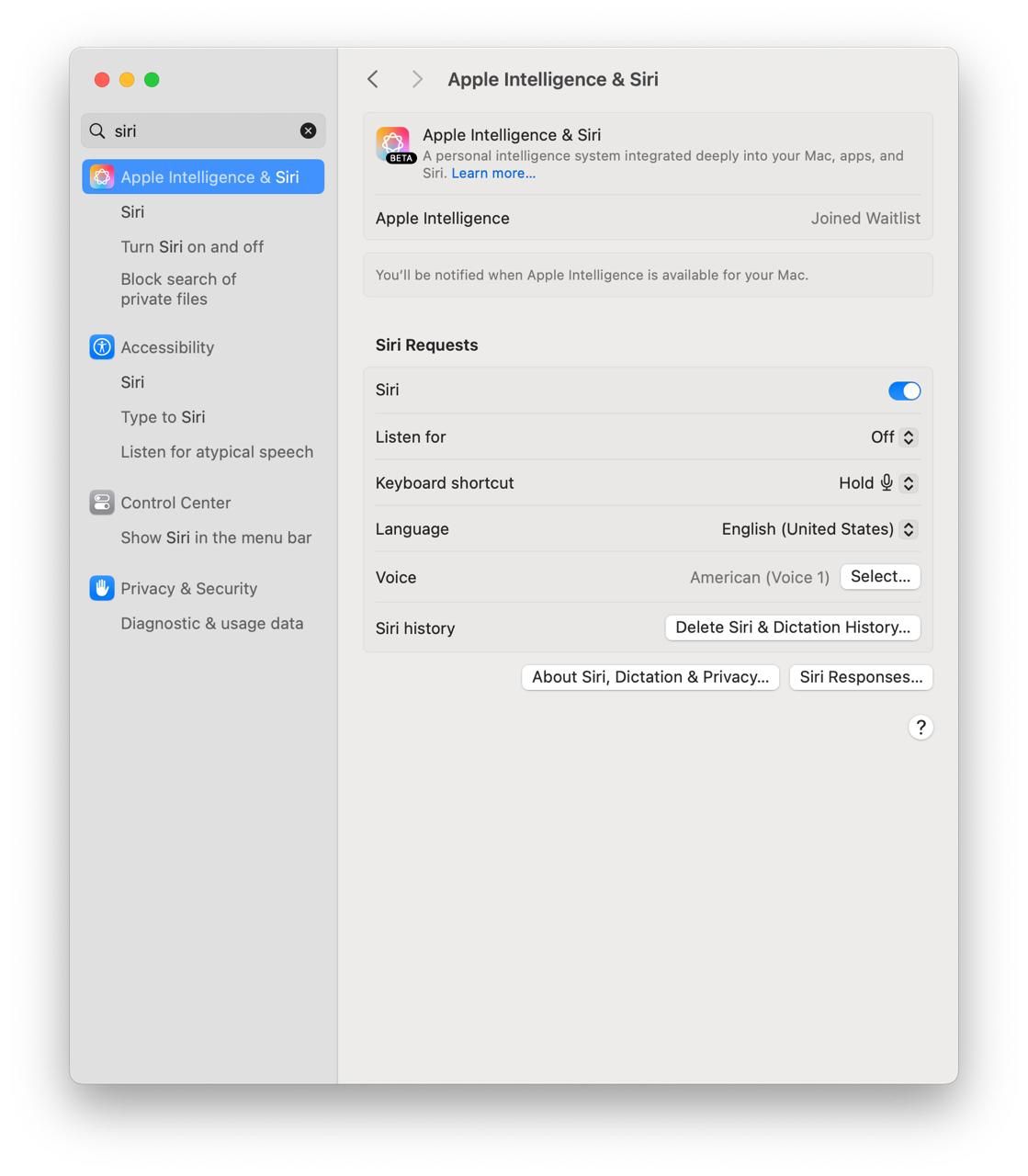Screen dimensions: 1028x1176
Task: Select Accessibility in the sidebar
Action: [x=167, y=347]
